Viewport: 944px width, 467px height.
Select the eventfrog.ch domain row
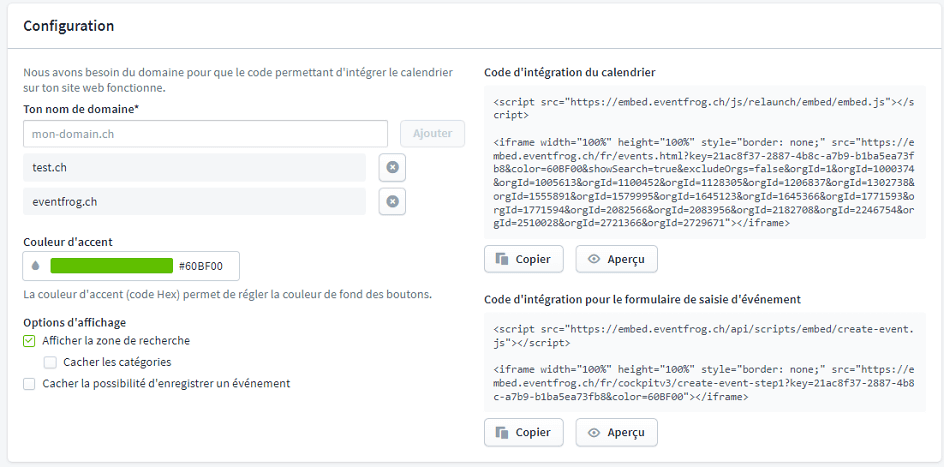pyautogui.click(x=194, y=202)
